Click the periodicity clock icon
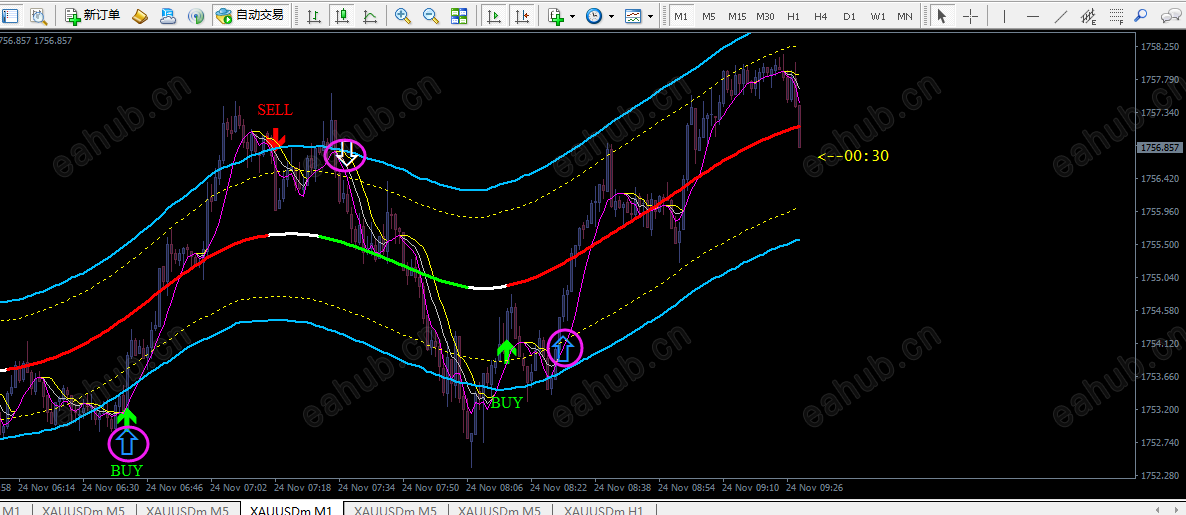Screen dimensions: 1186x515 (x=594, y=15)
